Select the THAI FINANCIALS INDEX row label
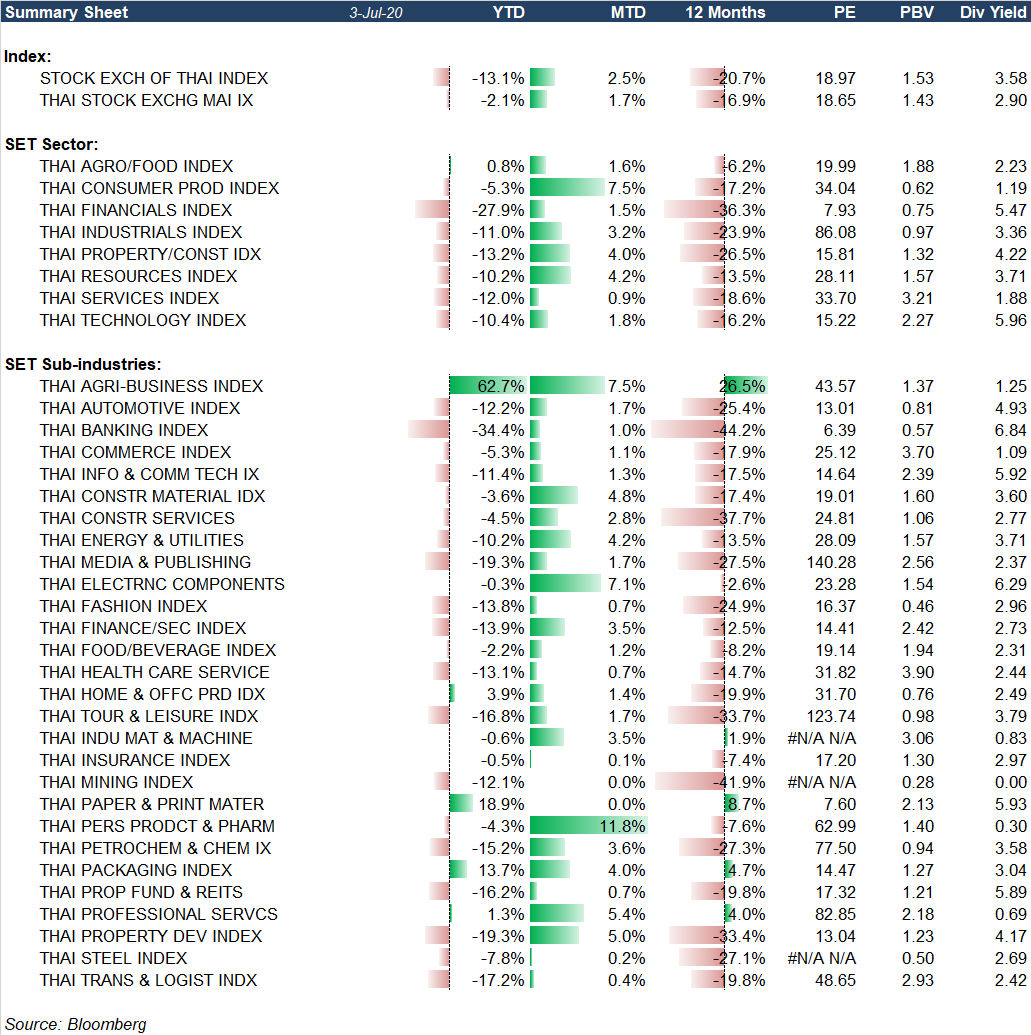1031x1035 pixels. [x=136, y=210]
